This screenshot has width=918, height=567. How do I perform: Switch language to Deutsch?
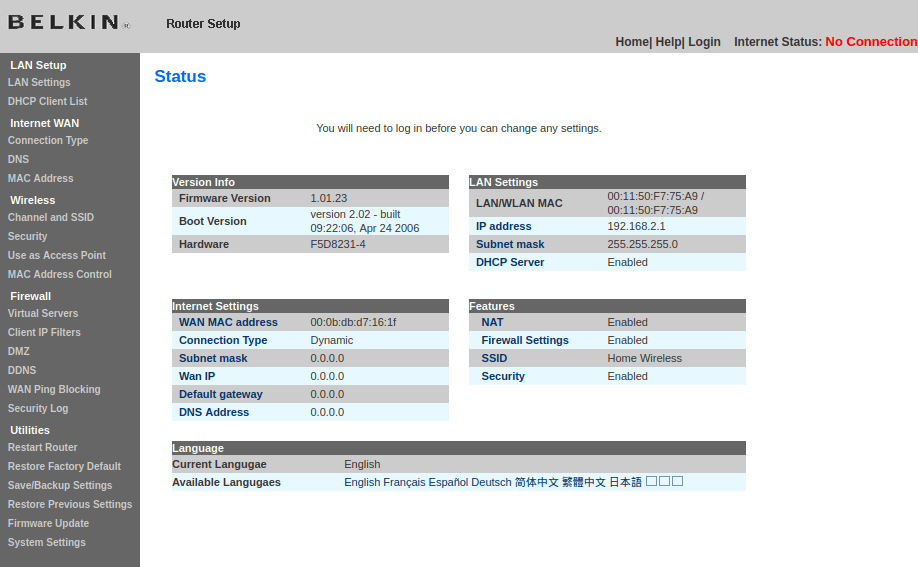pyautogui.click(x=491, y=482)
